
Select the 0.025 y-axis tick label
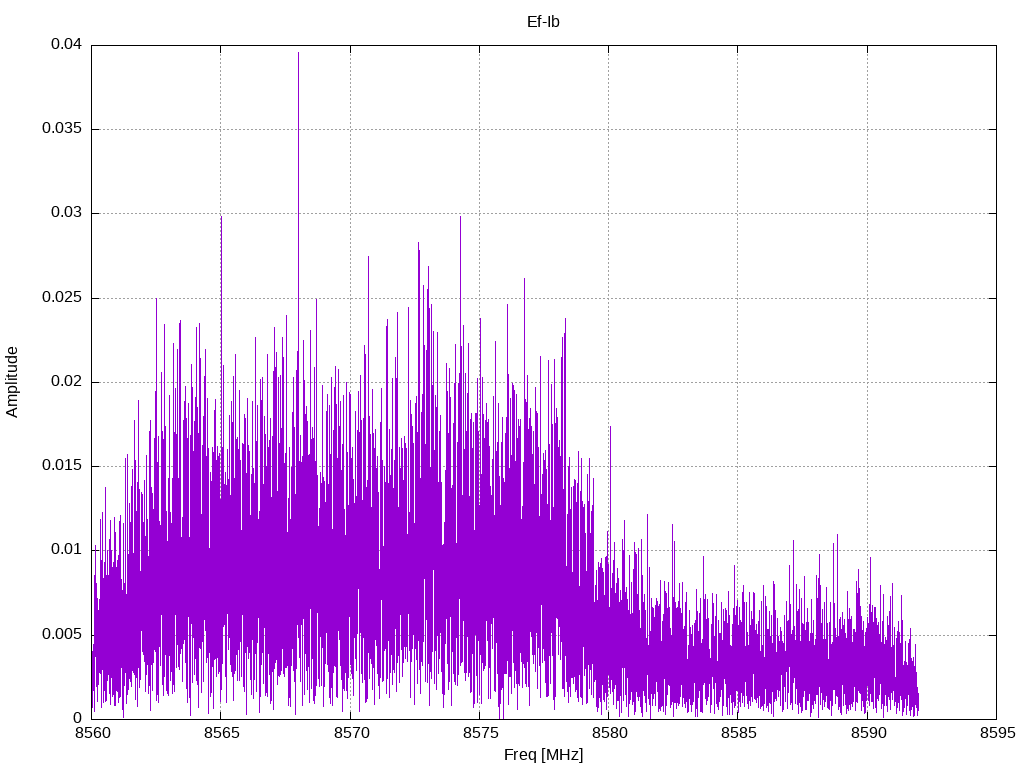click(62, 298)
